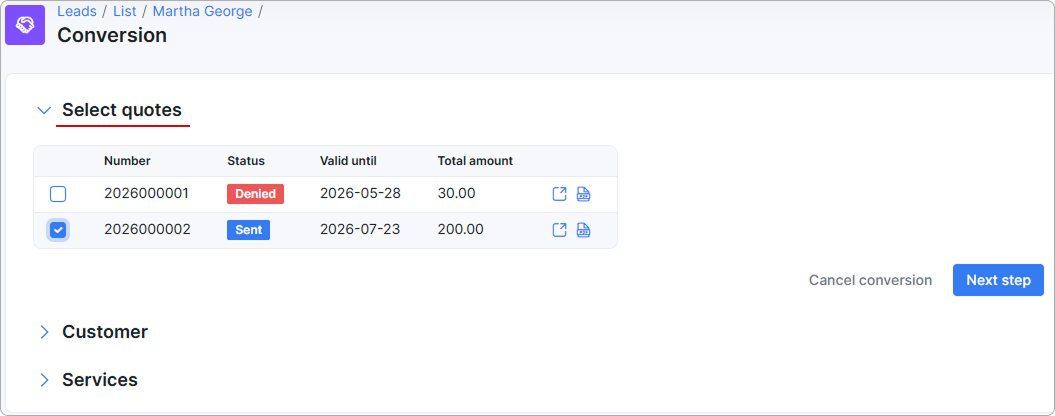Viewport: 1055px width, 416px height.
Task: Expand the Customer section
Action: 44,332
